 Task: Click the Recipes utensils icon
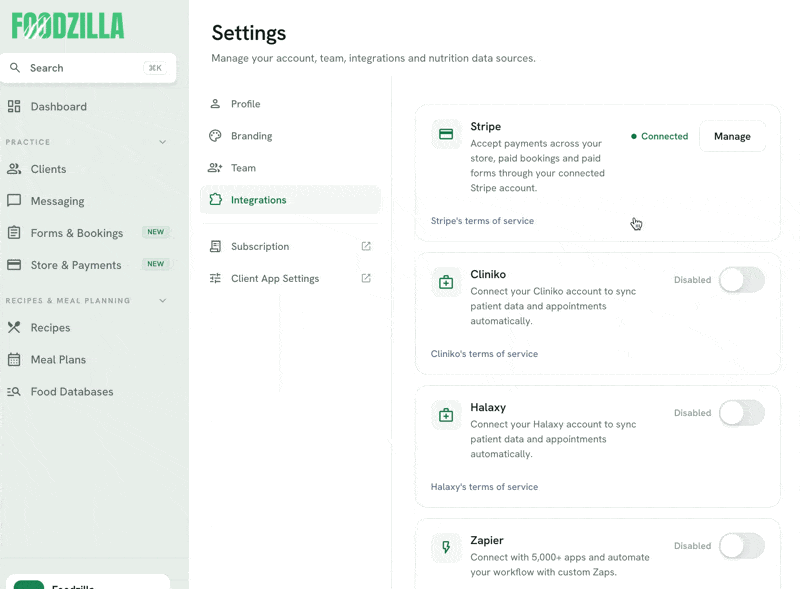click(x=14, y=327)
